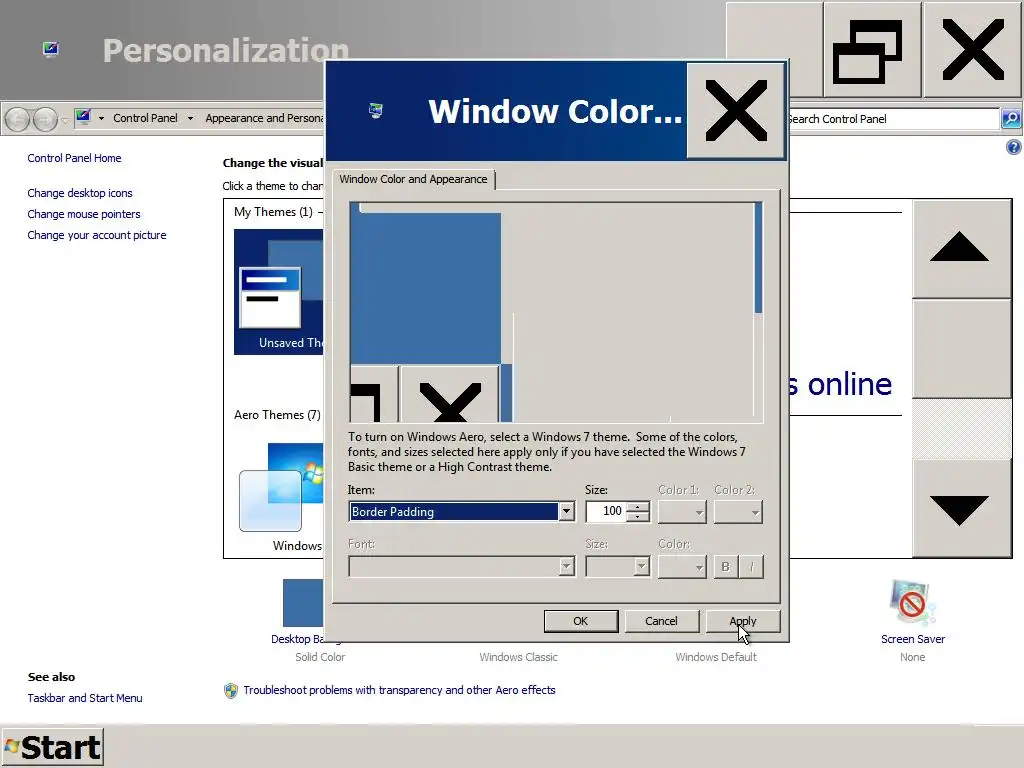
Task: Open the Item dropdown showing Border Padding
Action: point(566,511)
